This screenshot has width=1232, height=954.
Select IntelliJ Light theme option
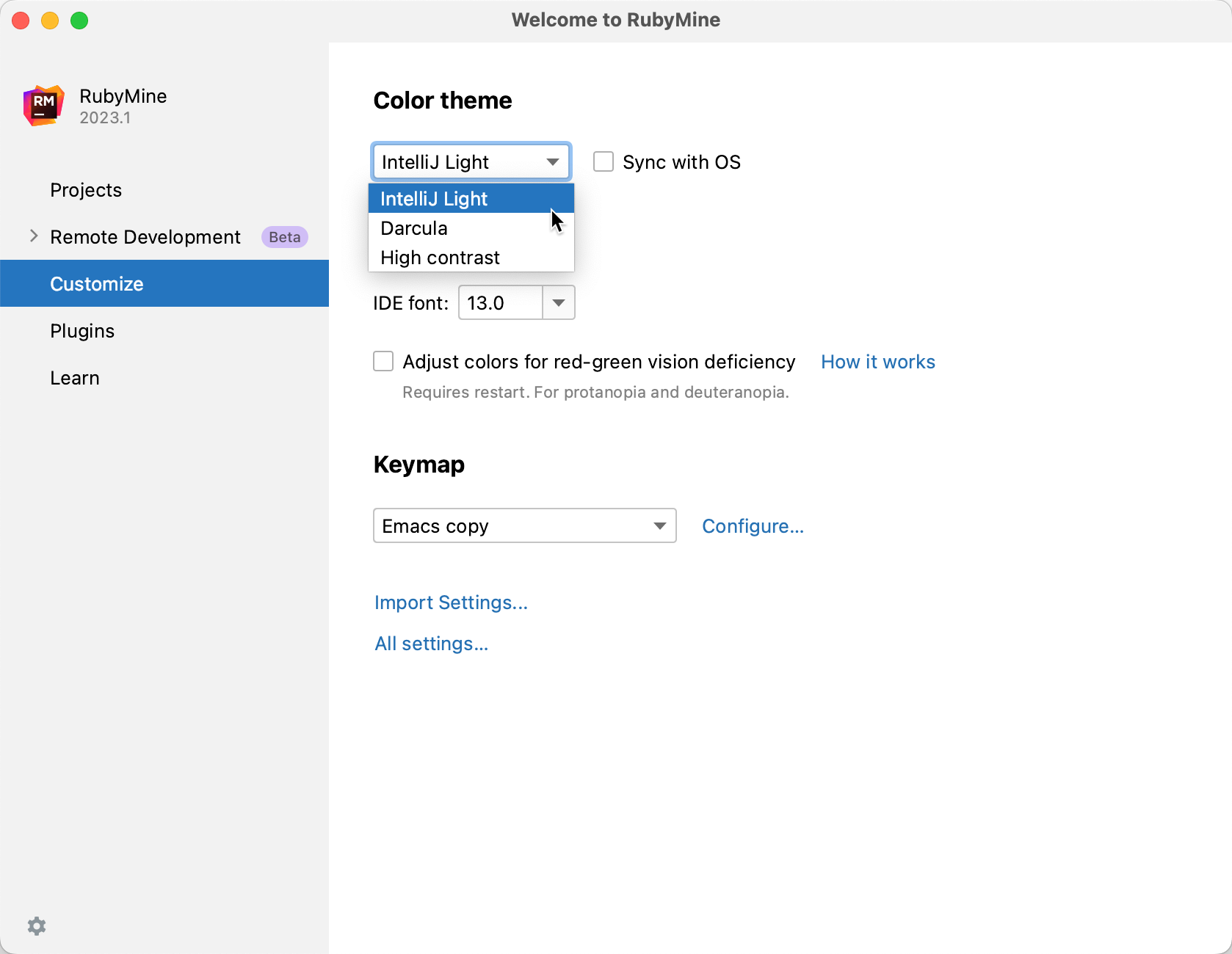pos(471,199)
